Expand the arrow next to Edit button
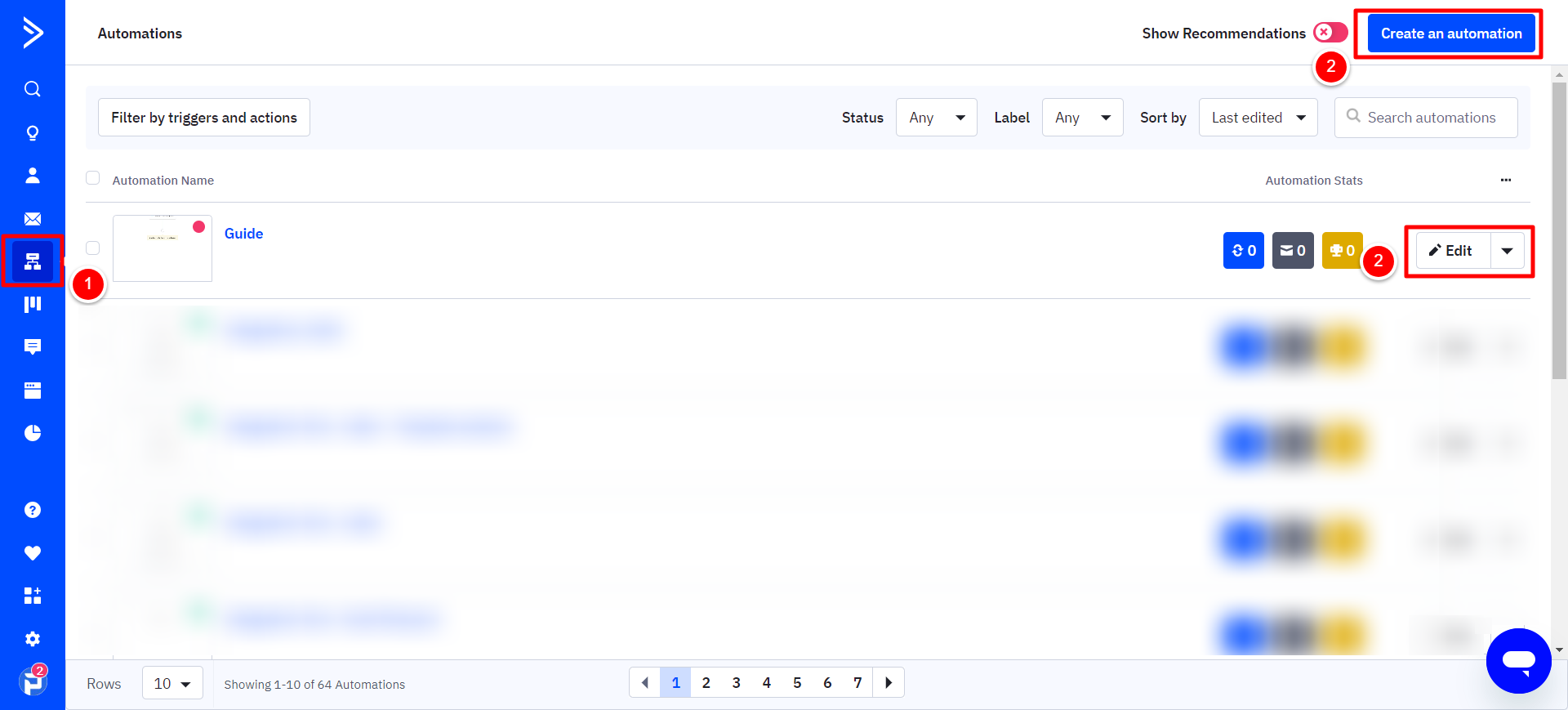Screen dimensions: 1568x710 pyautogui.click(x=1508, y=251)
